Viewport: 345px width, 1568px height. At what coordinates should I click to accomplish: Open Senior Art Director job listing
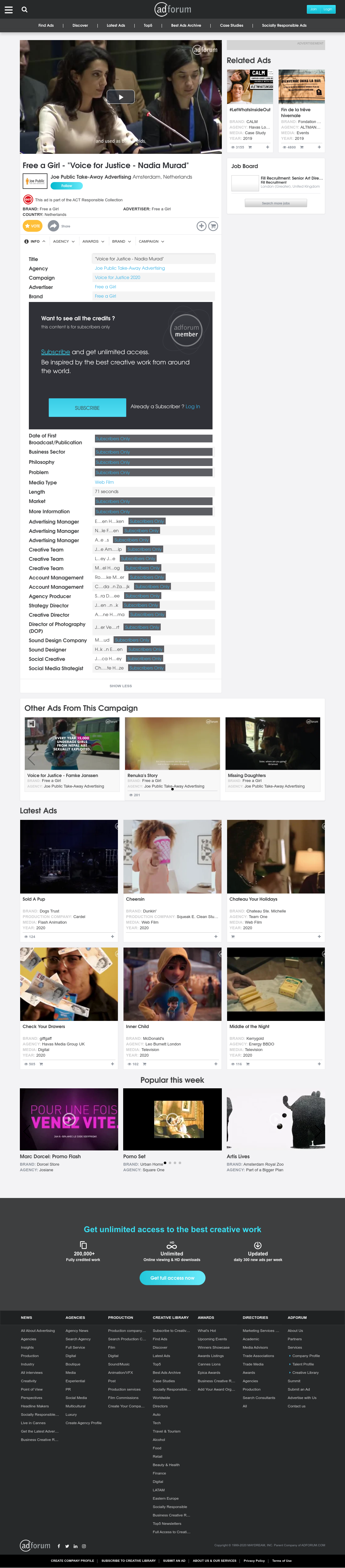(292, 178)
